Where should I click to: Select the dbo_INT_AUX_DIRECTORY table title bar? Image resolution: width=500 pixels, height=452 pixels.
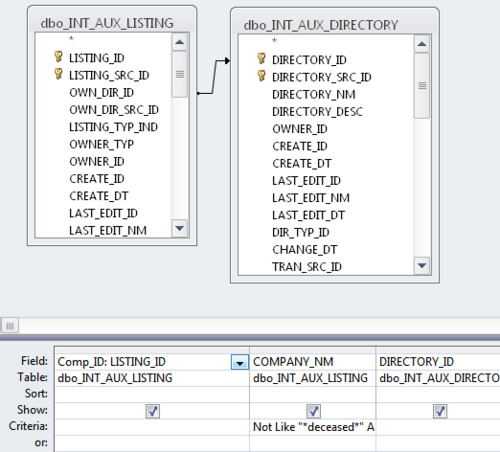tap(335, 25)
